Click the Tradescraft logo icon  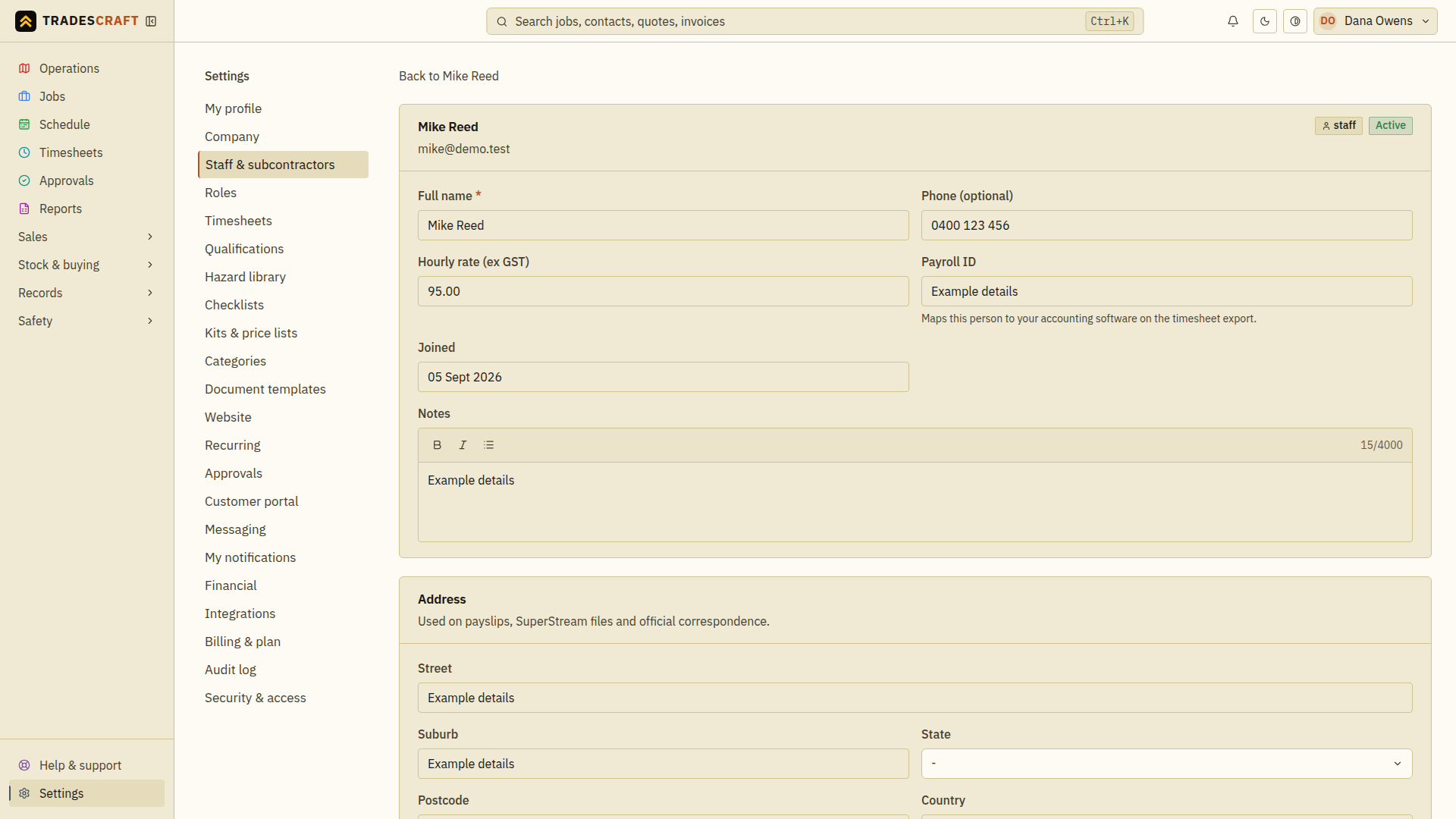point(26,21)
